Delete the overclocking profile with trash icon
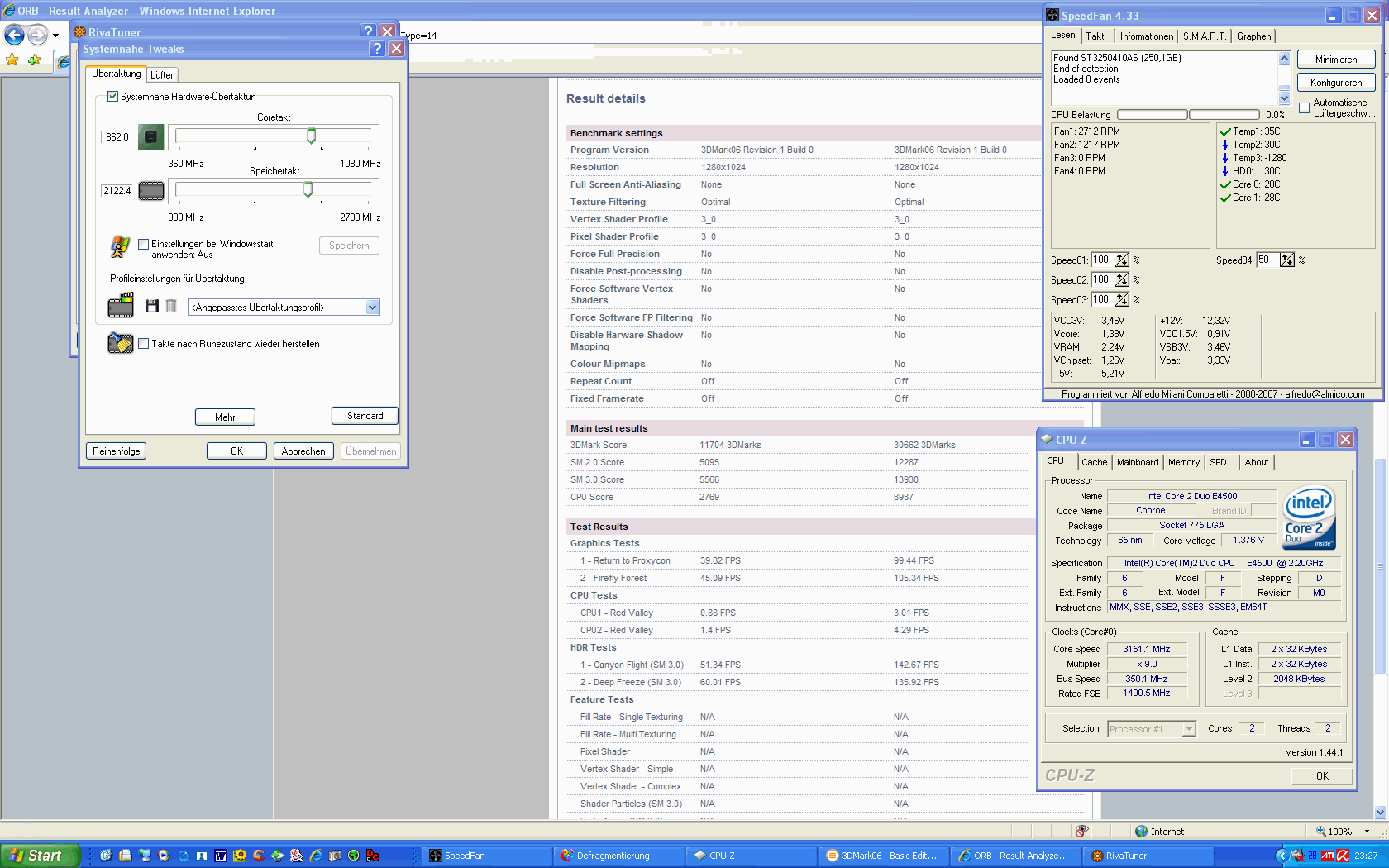This screenshot has height=868, width=1389. pyautogui.click(x=171, y=307)
